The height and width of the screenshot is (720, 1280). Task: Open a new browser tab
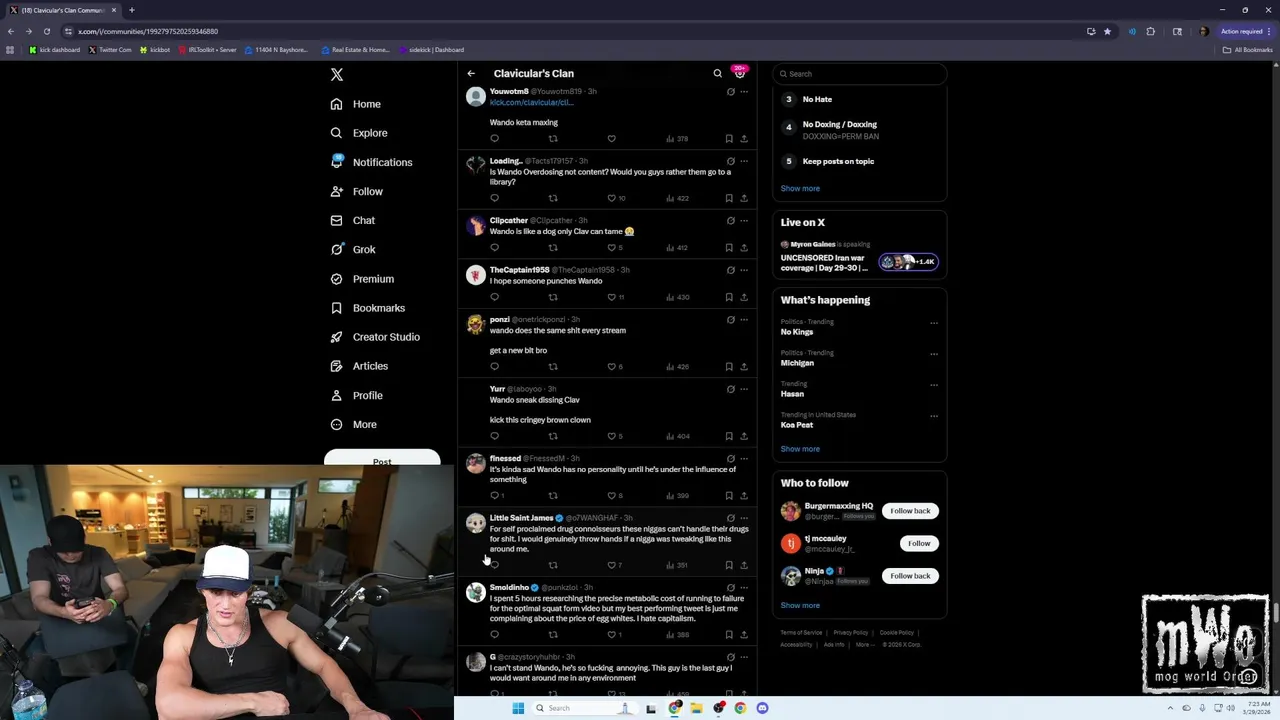pos(131,10)
